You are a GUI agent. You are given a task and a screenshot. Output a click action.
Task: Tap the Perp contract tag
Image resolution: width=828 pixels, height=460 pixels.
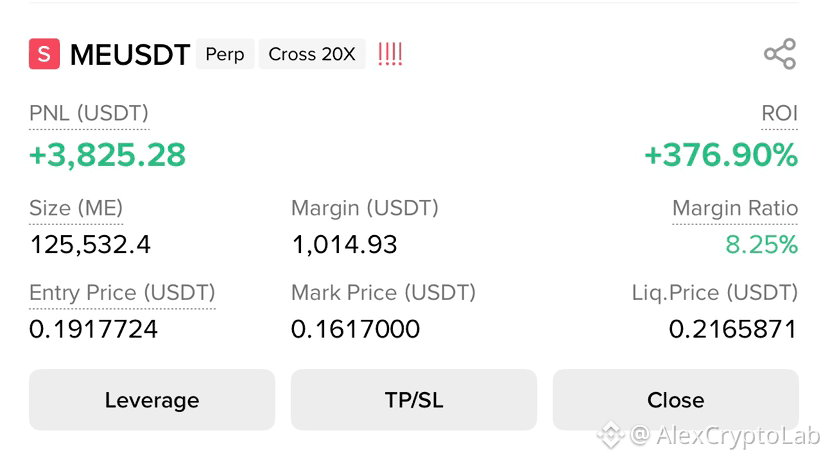click(225, 54)
